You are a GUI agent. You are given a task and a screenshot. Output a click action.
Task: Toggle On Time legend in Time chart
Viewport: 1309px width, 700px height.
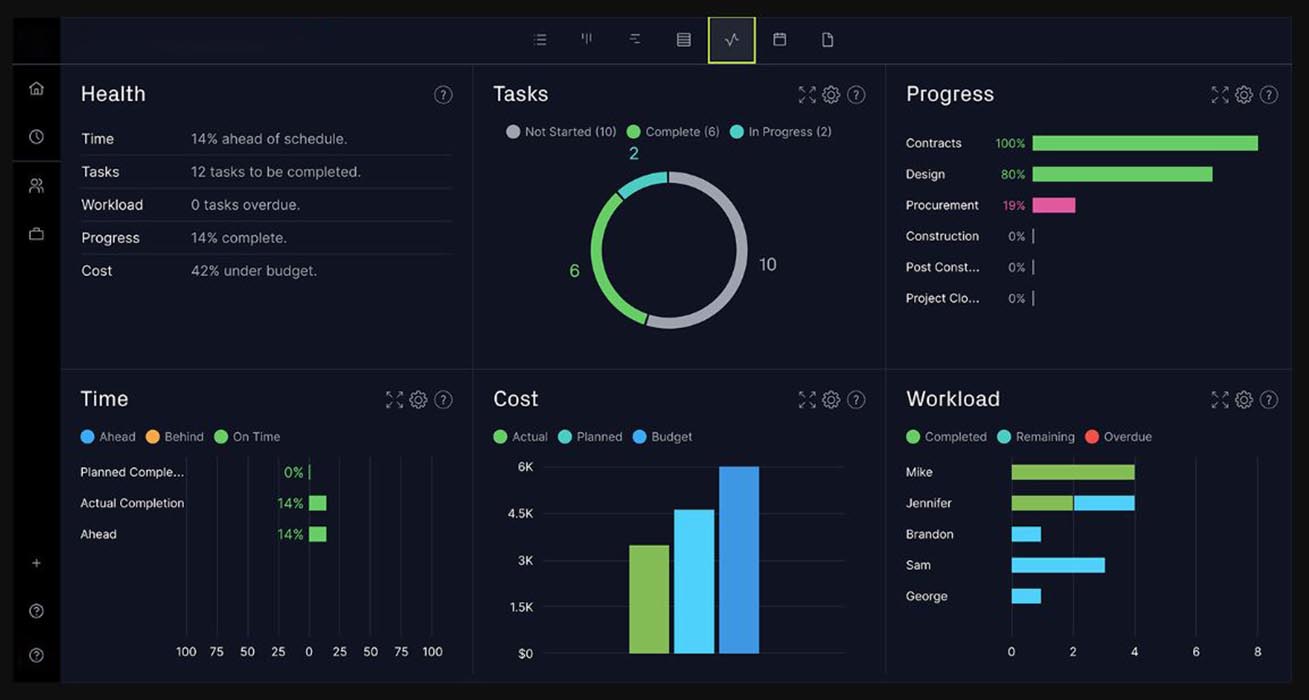click(x=247, y=437)
